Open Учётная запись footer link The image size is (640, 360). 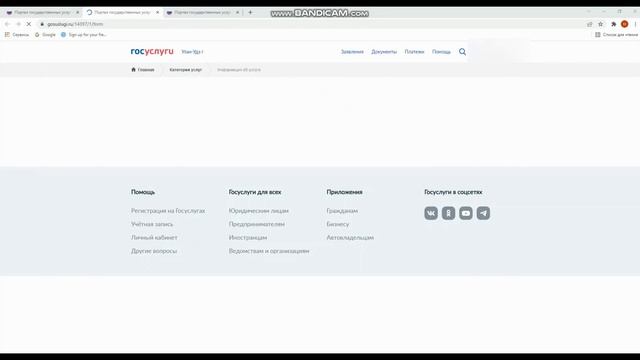[152, 224]
